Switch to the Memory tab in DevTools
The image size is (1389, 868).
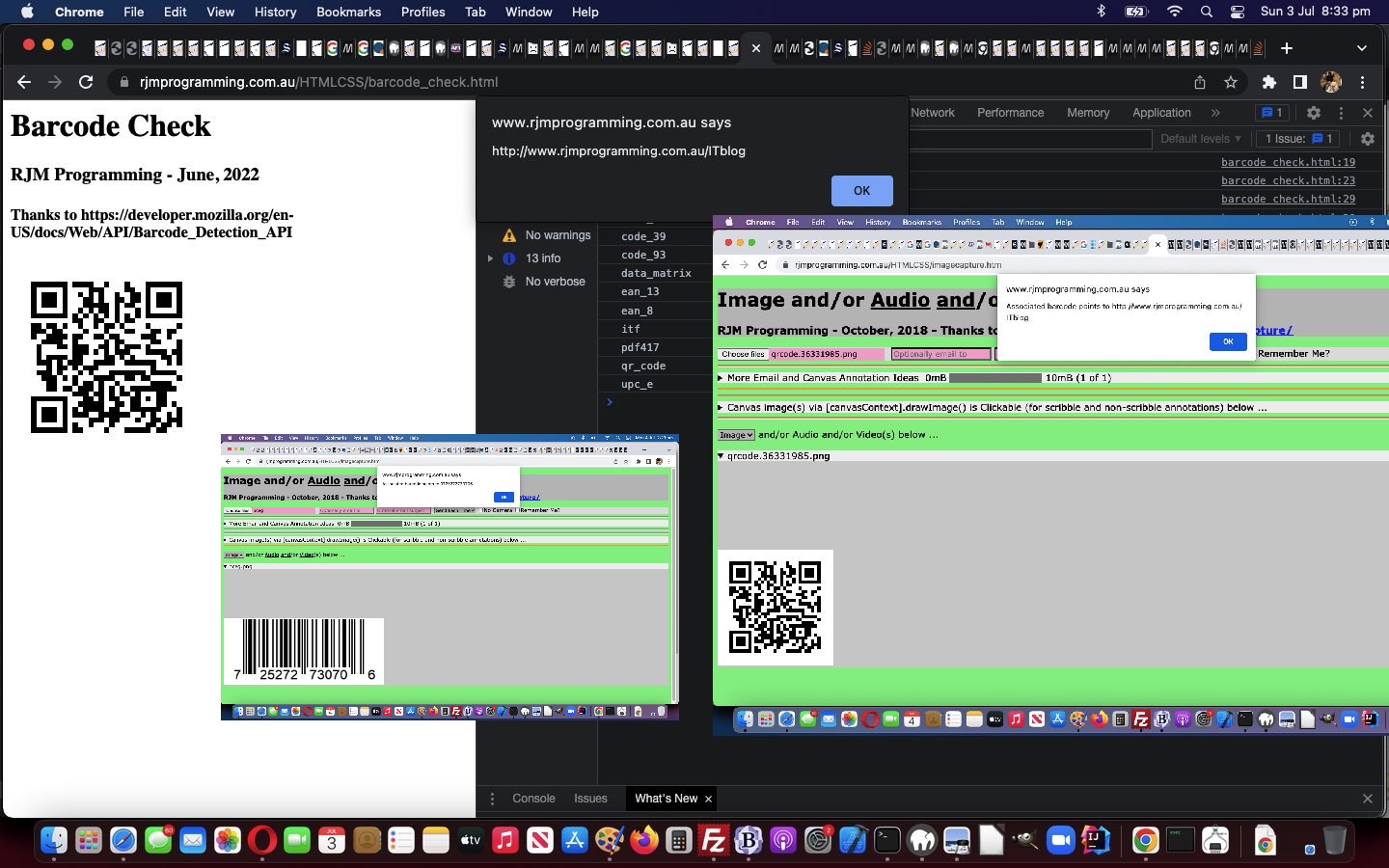coord(1088,113)
